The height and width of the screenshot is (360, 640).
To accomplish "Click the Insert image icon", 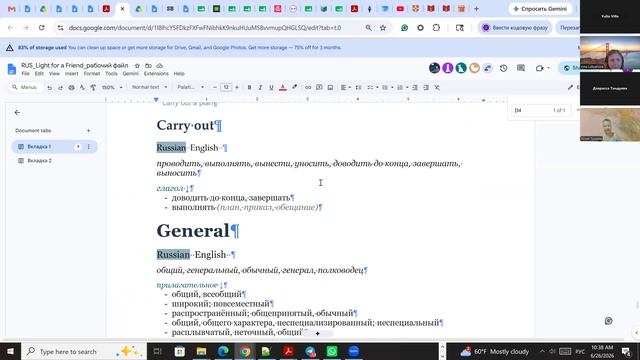I will 330,87.
